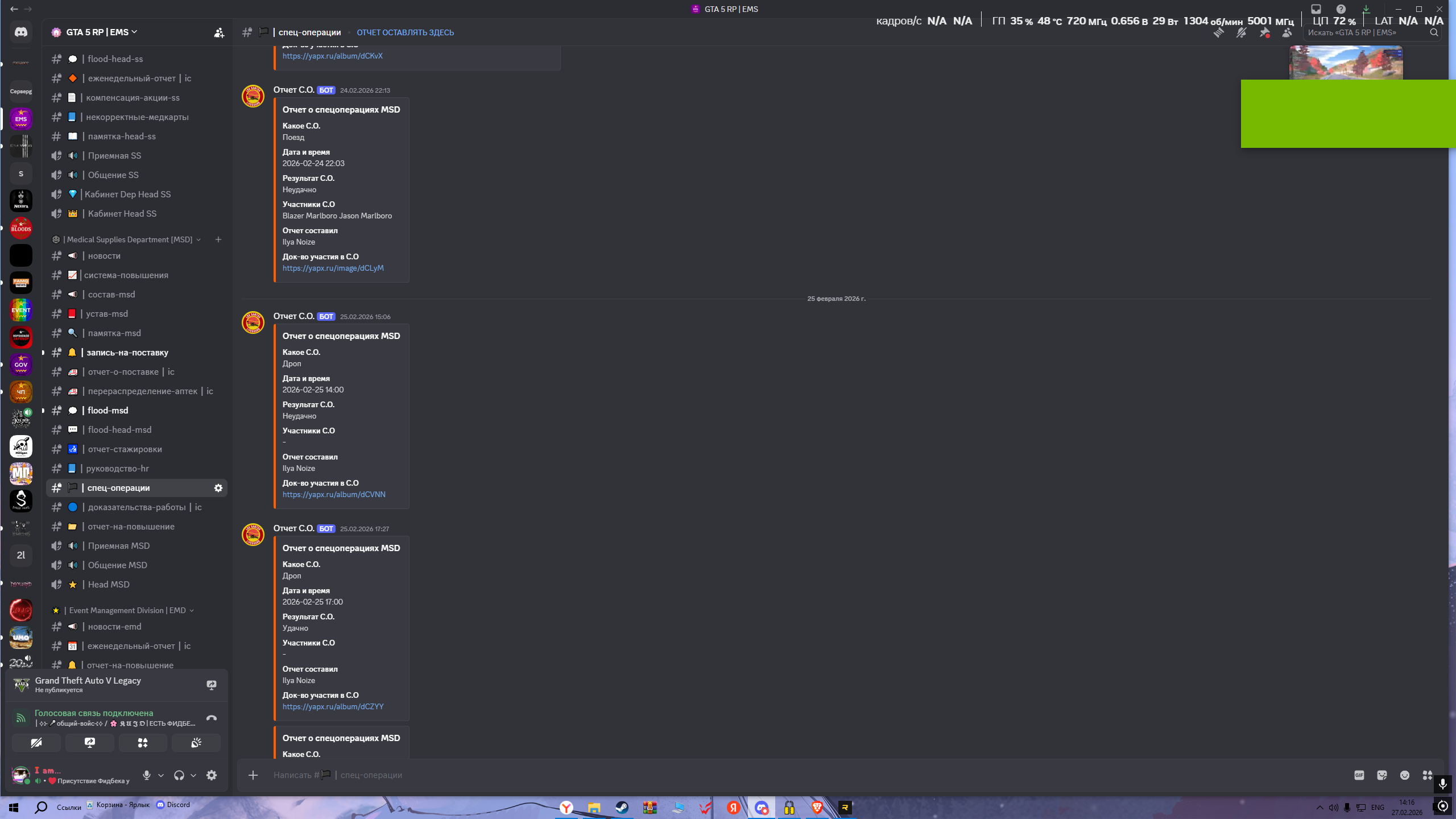Click the message input field

796,775
